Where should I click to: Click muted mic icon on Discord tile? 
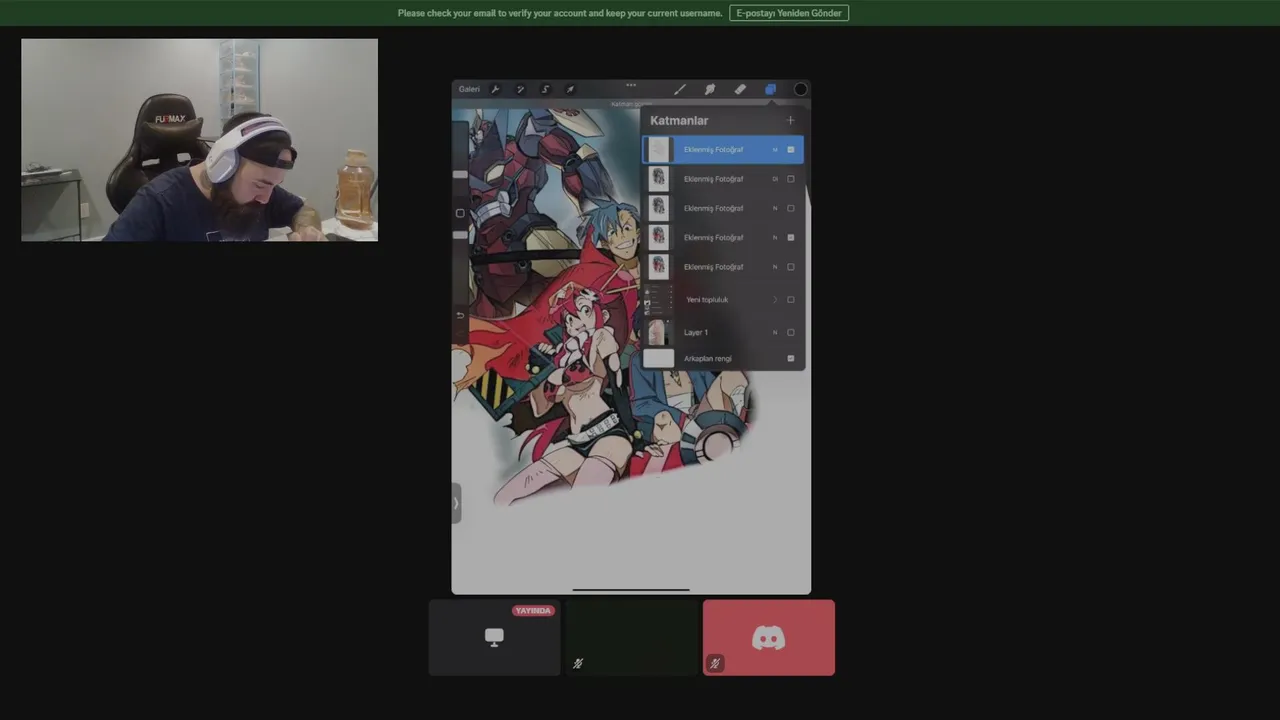point(714,663)
